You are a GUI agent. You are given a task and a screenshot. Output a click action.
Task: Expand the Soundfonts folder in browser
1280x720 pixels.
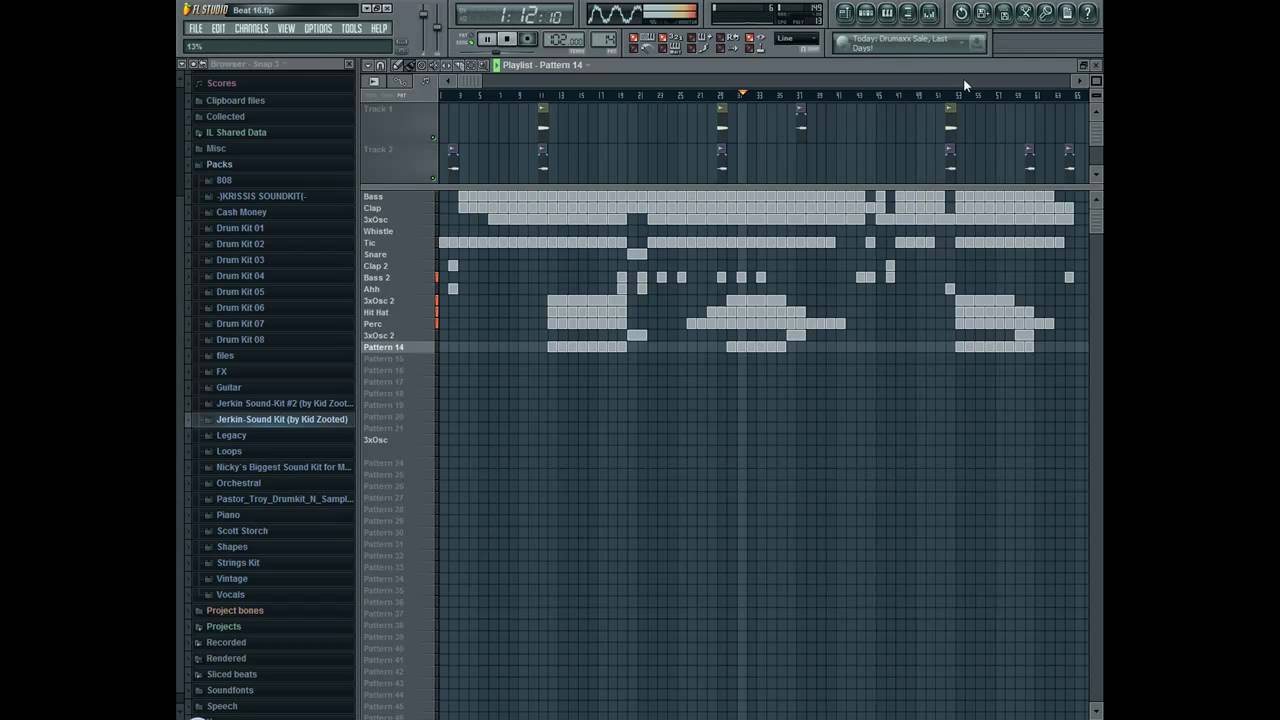click(x=230, y=690)
